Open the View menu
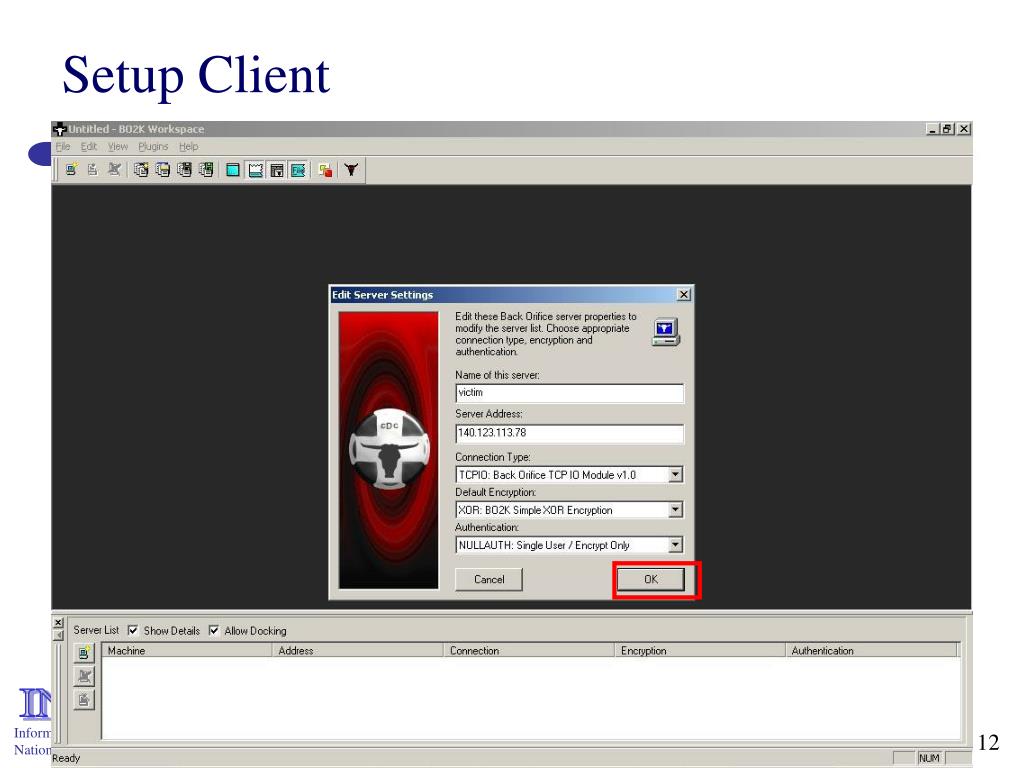Screen dimensions: 1024x768 tap(118, 146)
